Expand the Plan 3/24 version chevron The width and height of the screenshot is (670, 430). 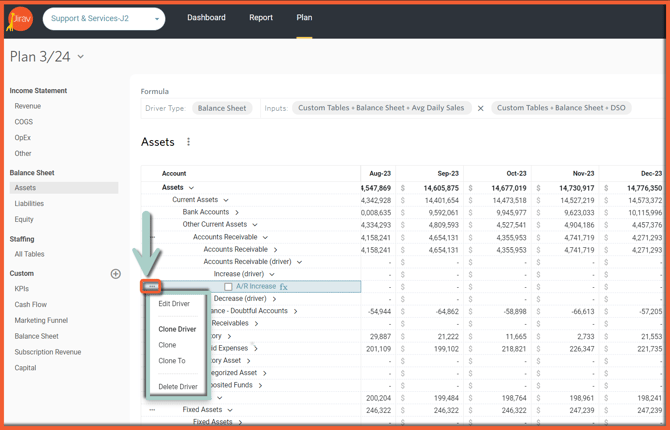(81, 57)
